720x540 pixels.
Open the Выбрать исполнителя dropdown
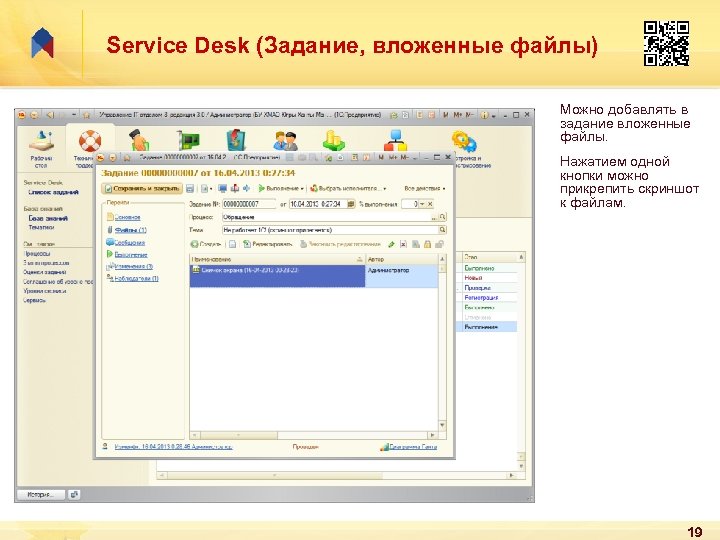click(x=348, y=188)
